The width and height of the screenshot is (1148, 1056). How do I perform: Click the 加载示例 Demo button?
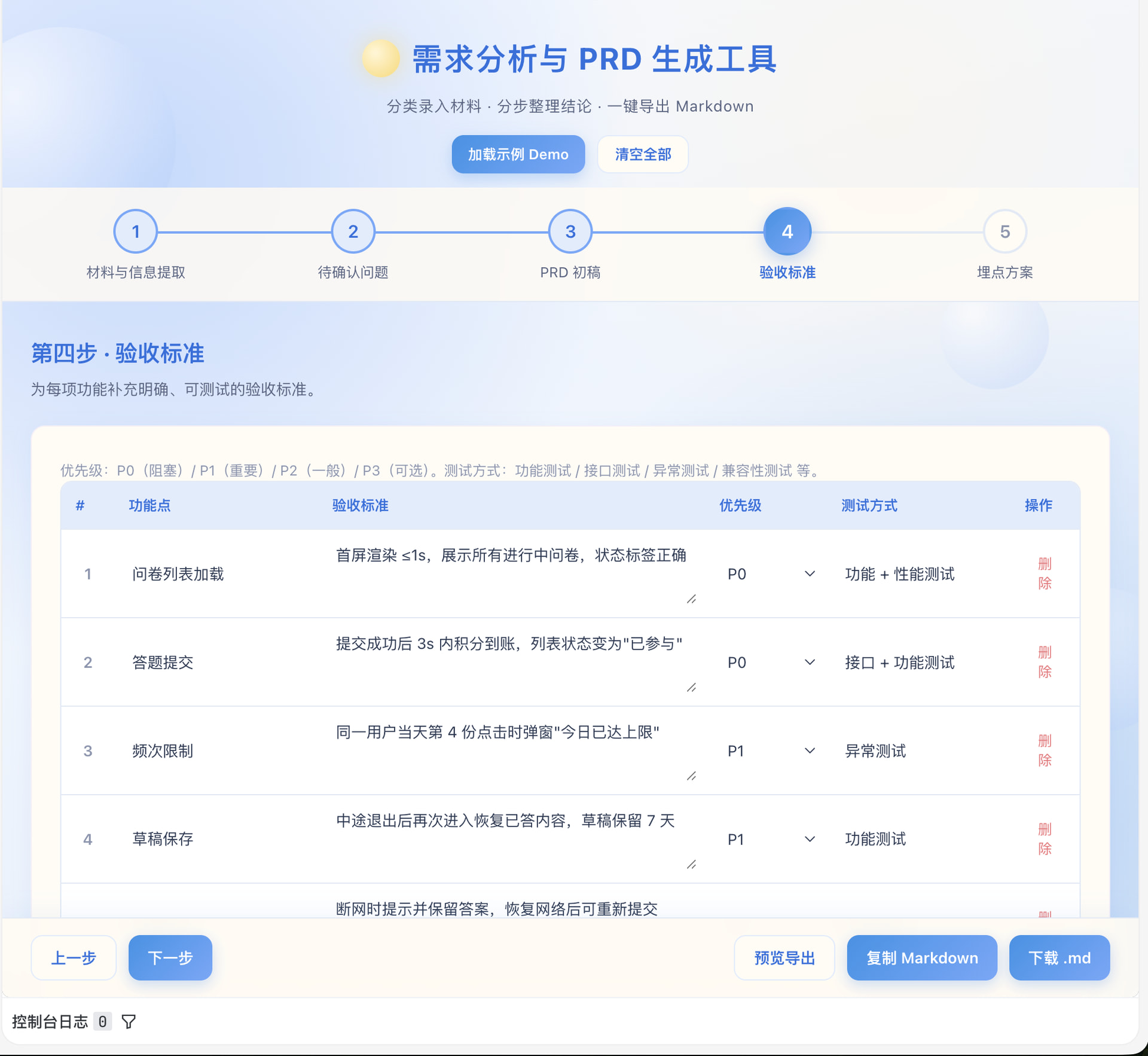coord(518,154)
